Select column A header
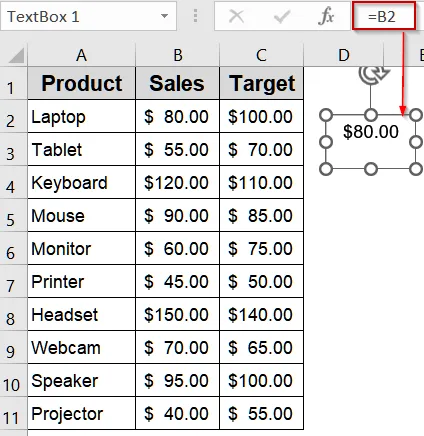 click(82, 55)
